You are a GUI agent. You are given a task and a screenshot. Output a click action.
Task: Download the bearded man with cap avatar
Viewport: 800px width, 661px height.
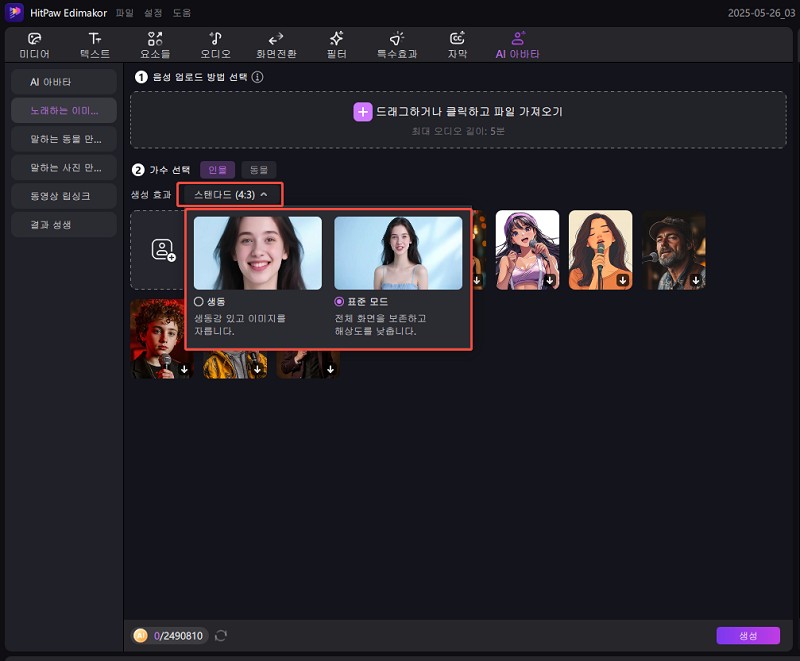point(696,280)
